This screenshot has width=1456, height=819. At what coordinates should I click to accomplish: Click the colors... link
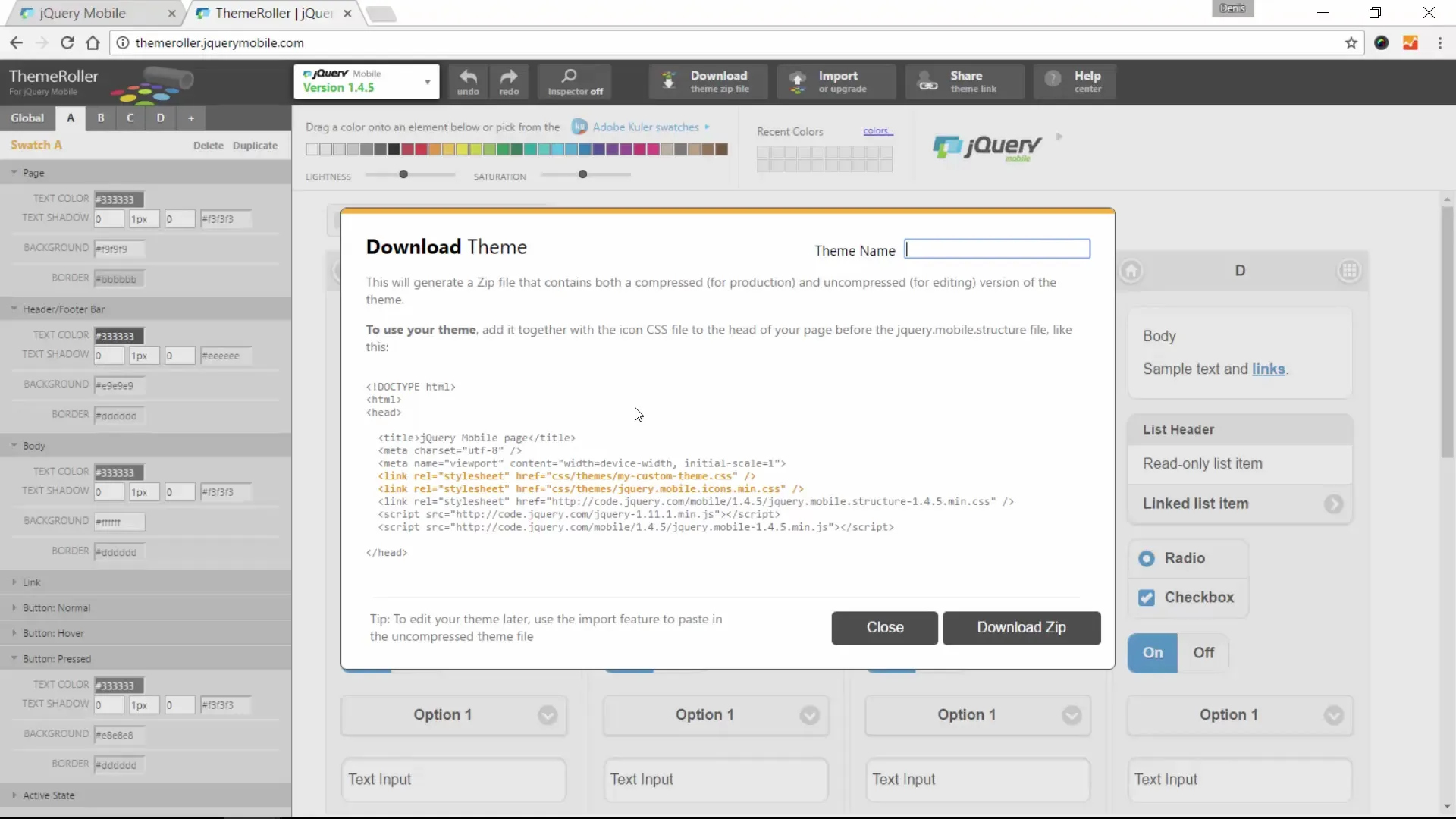pos(878,131)
